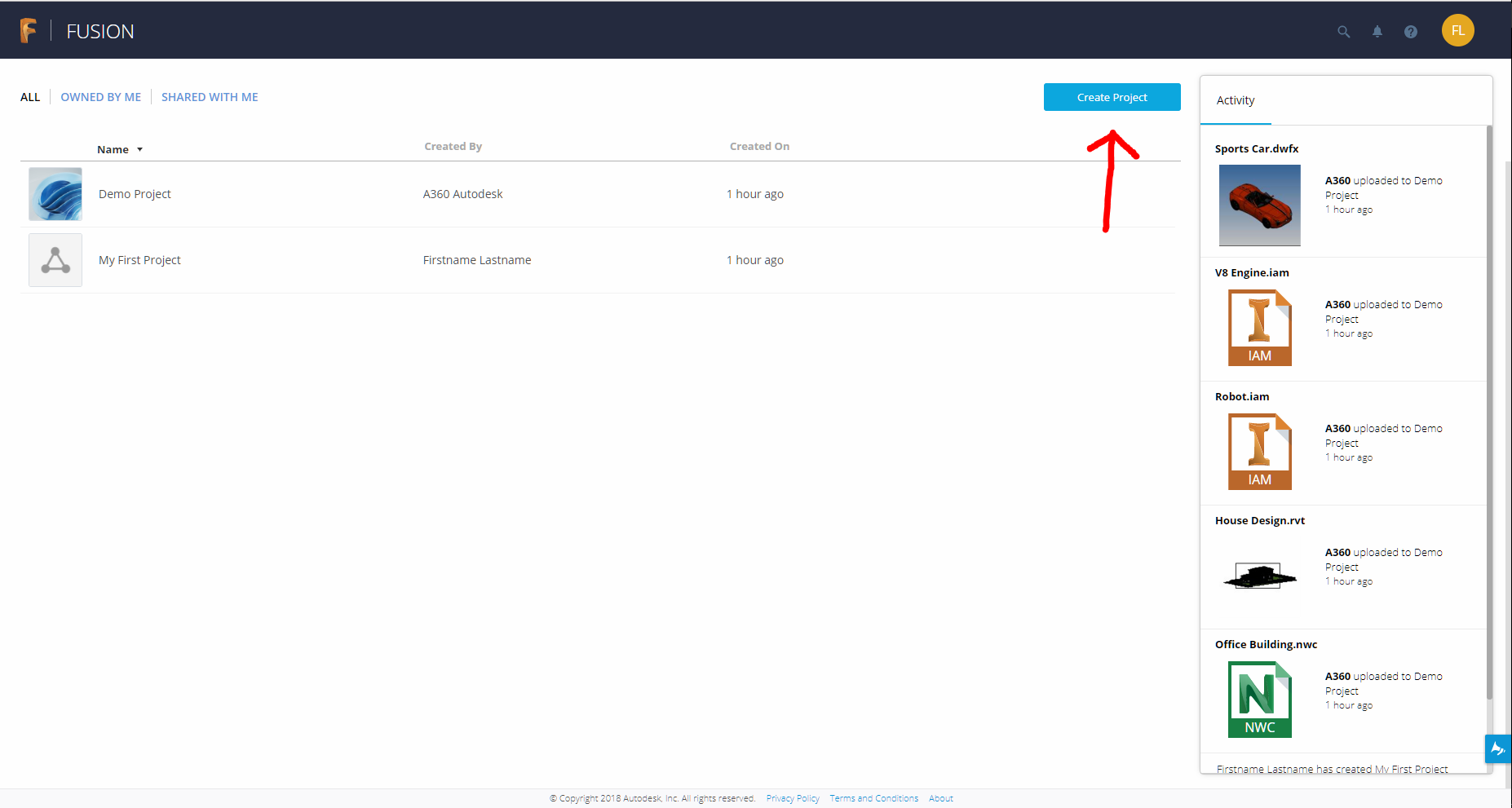
Task: Click the Fusion logo icon
Action: pyautogui.click(x=29, y=31)
